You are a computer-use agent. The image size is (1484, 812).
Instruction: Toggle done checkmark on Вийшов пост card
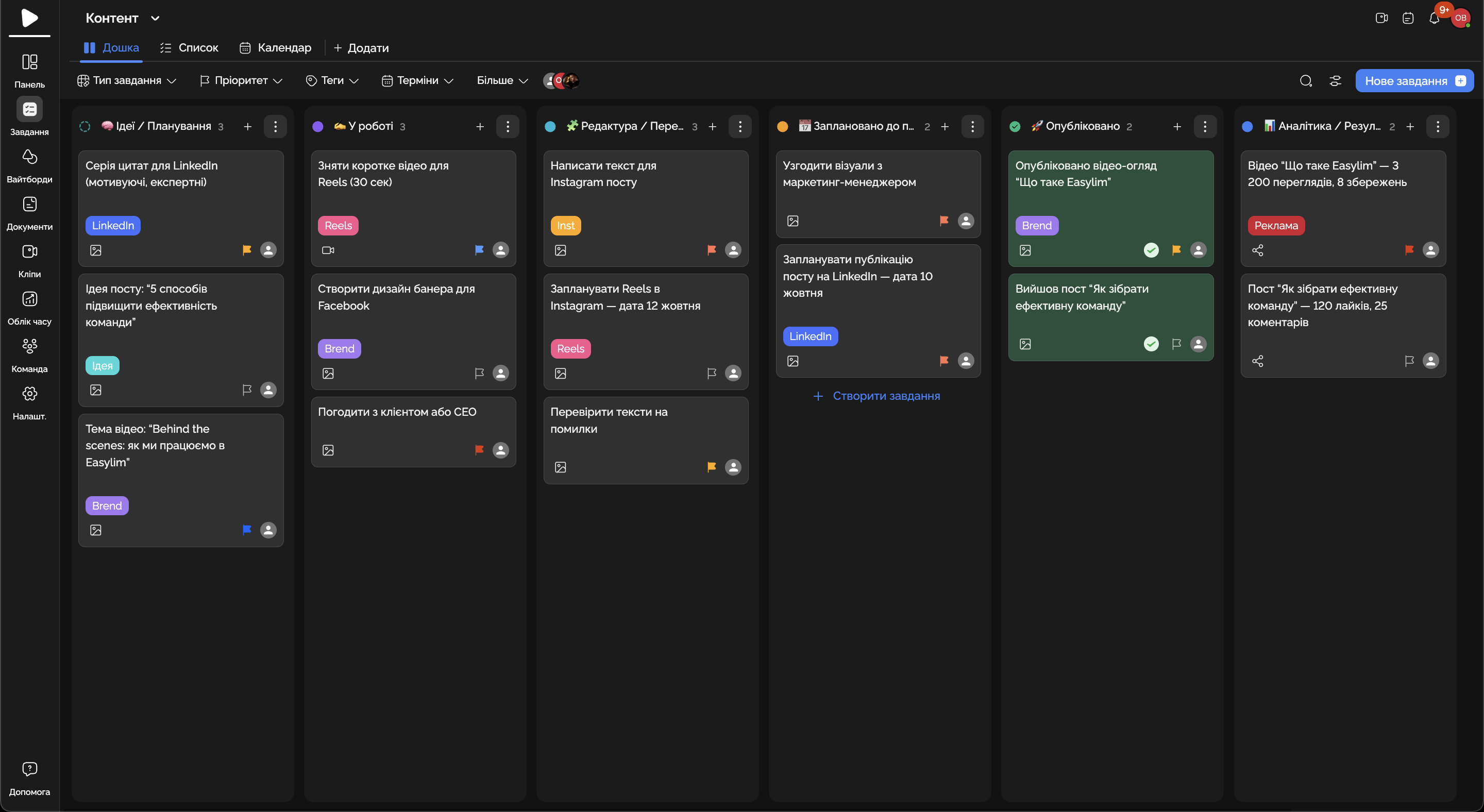[1151, 344]
